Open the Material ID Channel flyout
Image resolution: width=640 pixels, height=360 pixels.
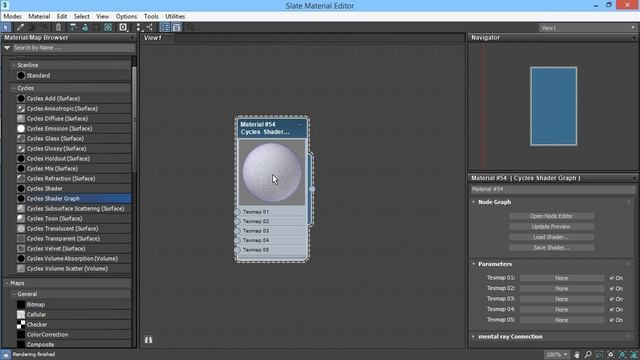(x=123, y=27)
